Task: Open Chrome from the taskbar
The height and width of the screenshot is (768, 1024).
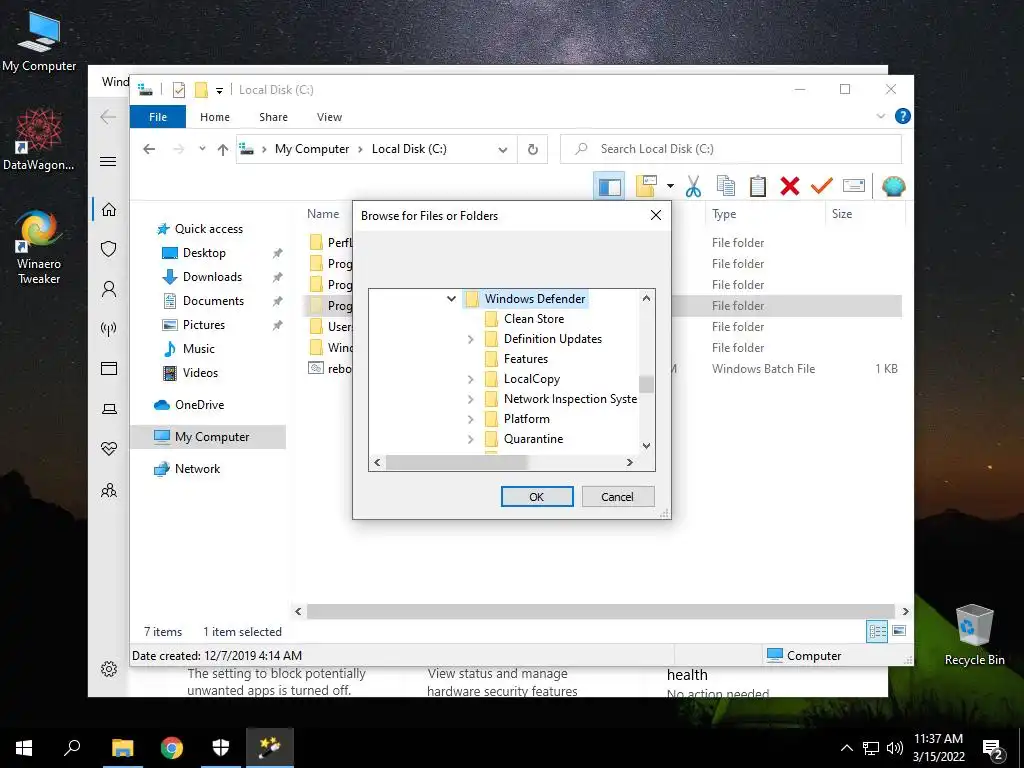Action: pyautogui.click(x=172, y=748)
